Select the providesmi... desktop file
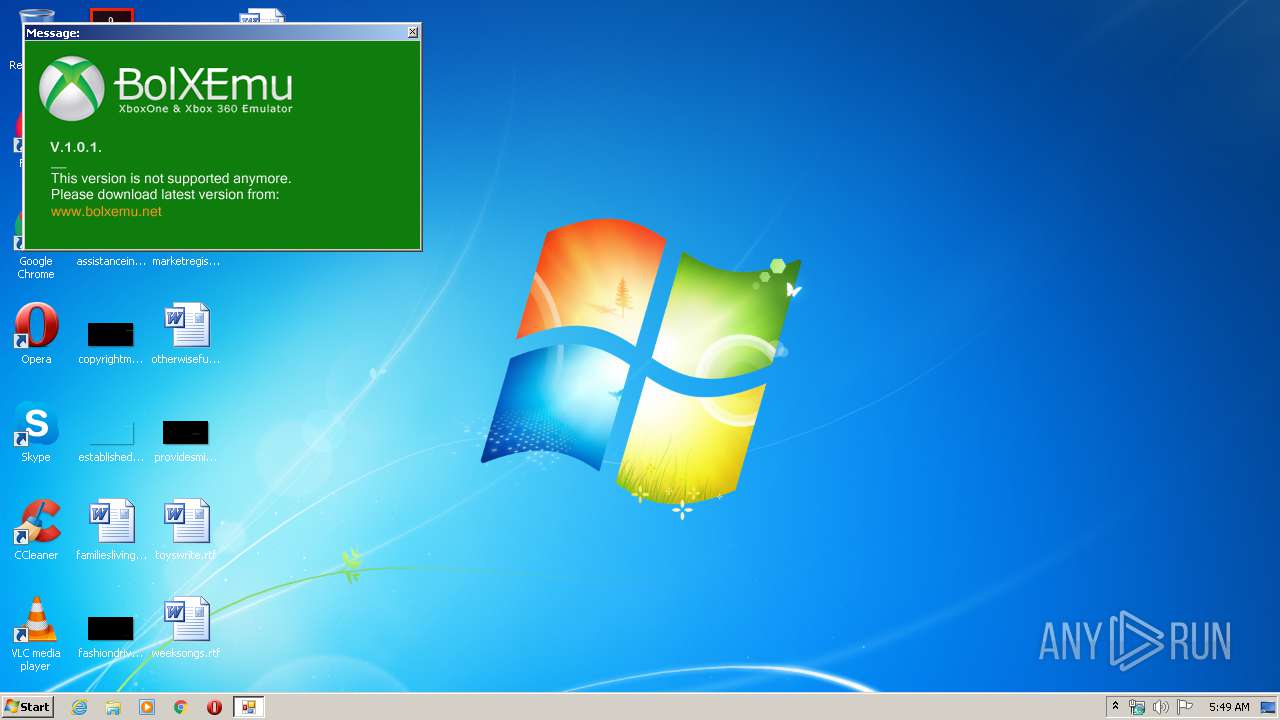 (186, 439)
